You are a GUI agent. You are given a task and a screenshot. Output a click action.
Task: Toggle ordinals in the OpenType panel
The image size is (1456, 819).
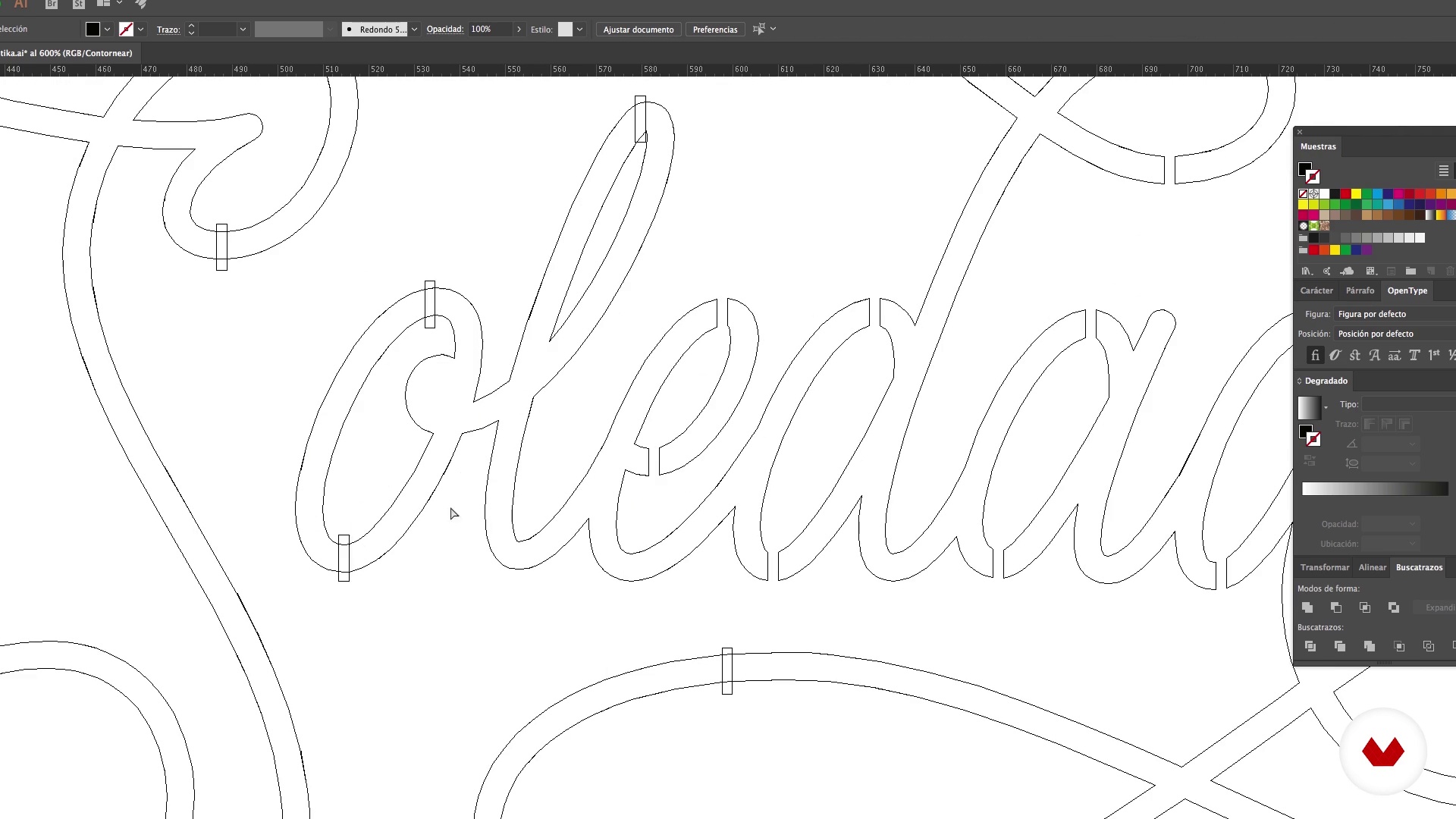click(1433, 355)
